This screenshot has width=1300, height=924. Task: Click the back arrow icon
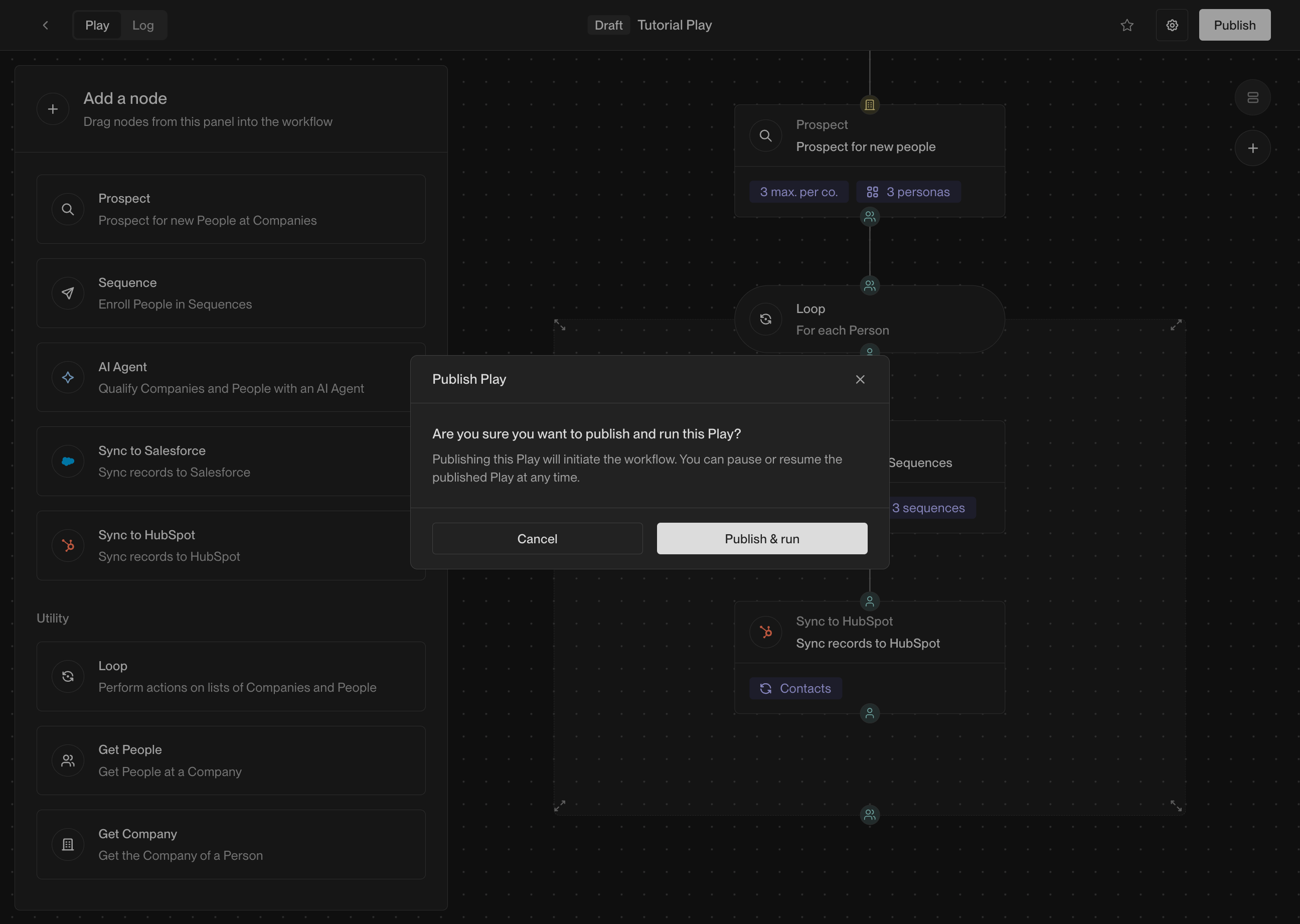coord(46,25)
